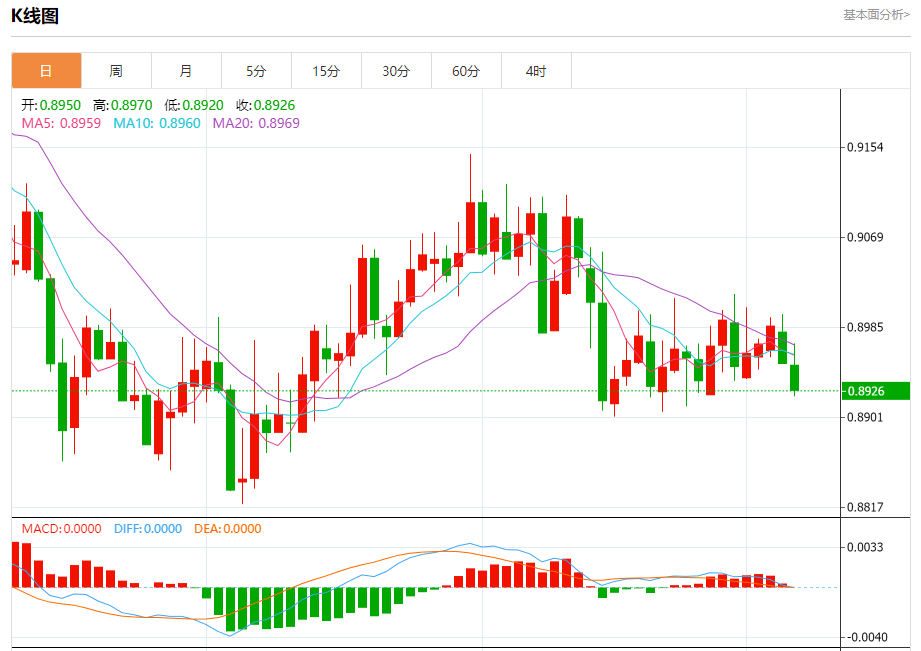Screen dimensions: 921x651
Task: Switch to the 月 monthly tab
Action: [x=186, y=71]
